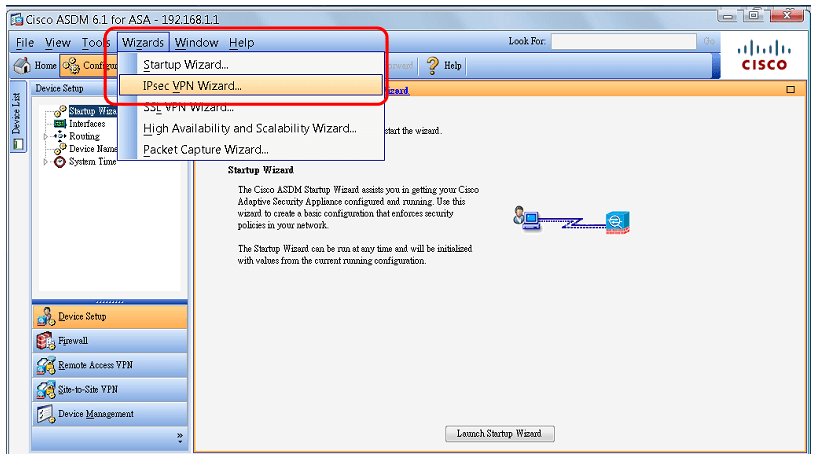Click the Remote Access VPN icon
813x474 pixels.
[46, 365]
